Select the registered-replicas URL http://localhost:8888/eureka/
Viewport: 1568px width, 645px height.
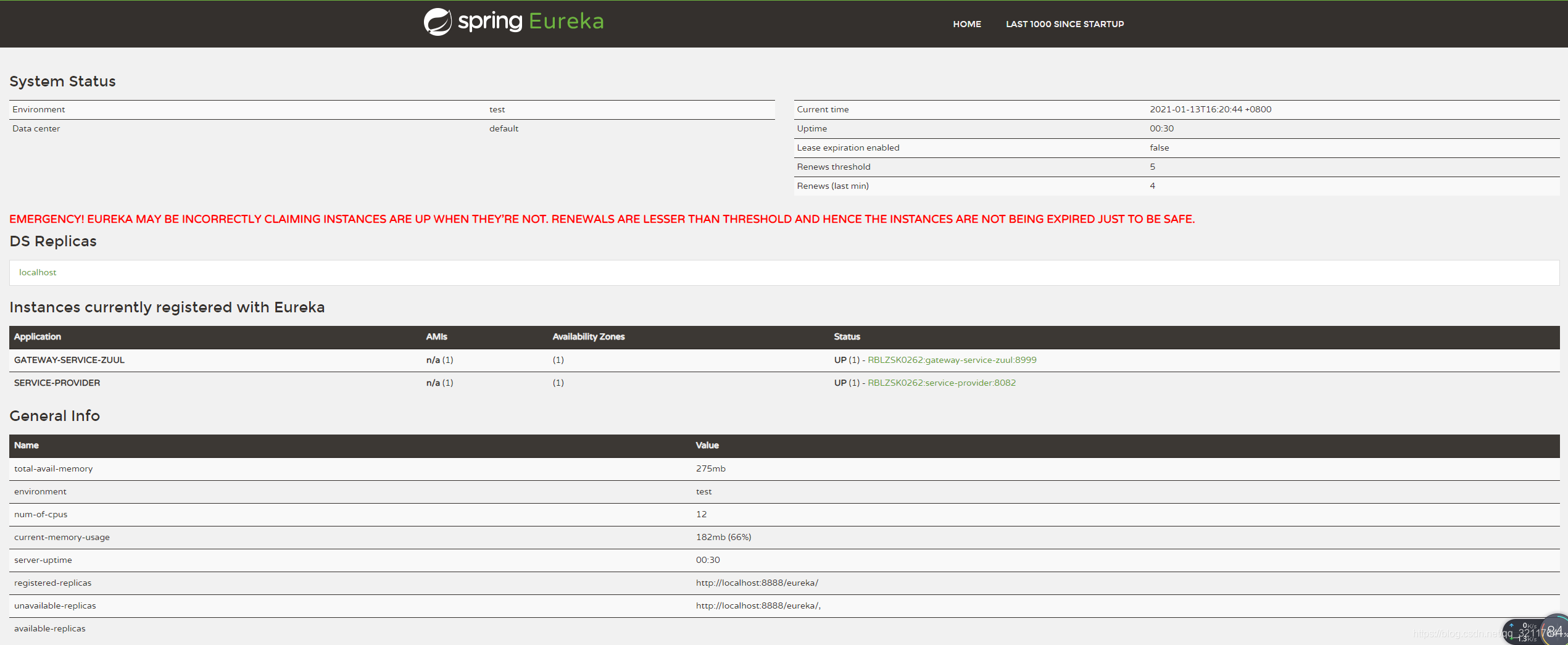click(x=757, y=582)
